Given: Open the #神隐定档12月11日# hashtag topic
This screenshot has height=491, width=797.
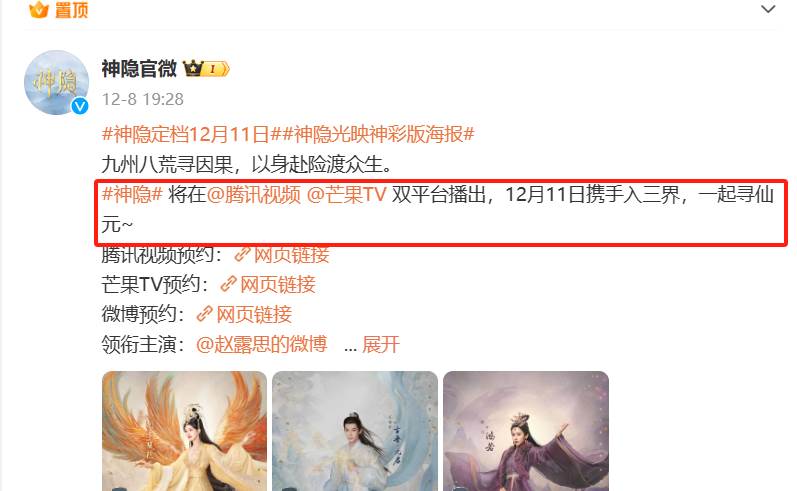Looking at the screenshot, I should (186, 135).
